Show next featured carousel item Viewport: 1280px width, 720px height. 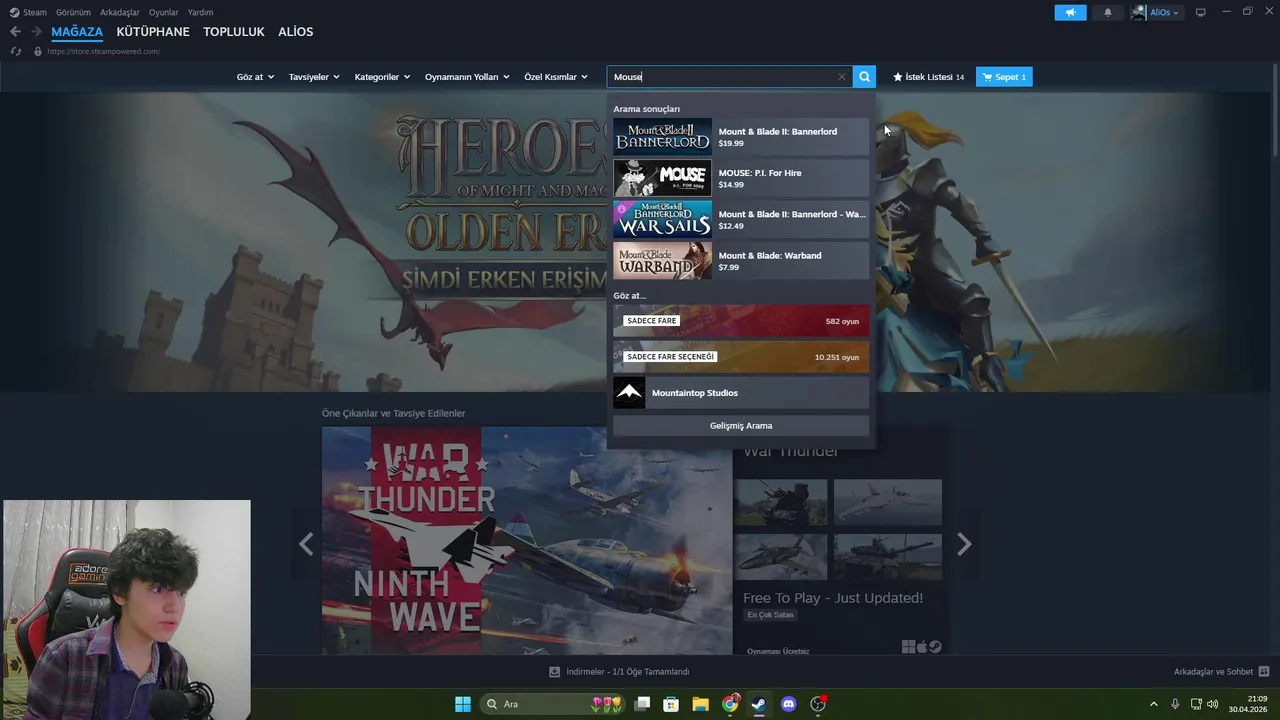pos(964,544)
